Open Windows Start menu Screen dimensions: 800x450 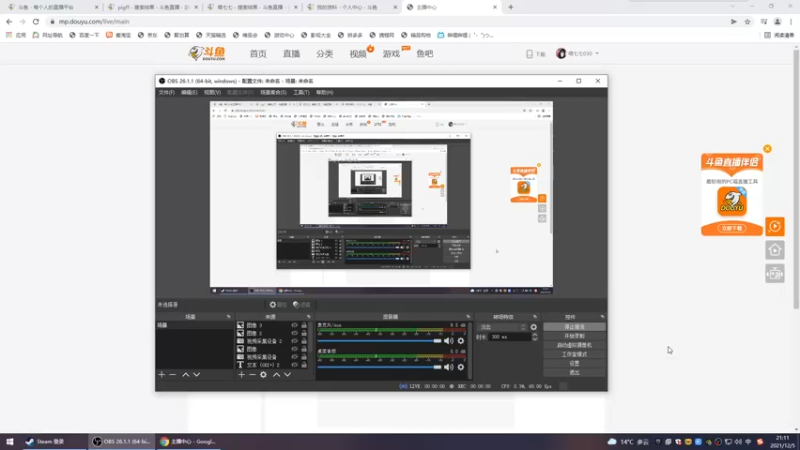point(10,441)
